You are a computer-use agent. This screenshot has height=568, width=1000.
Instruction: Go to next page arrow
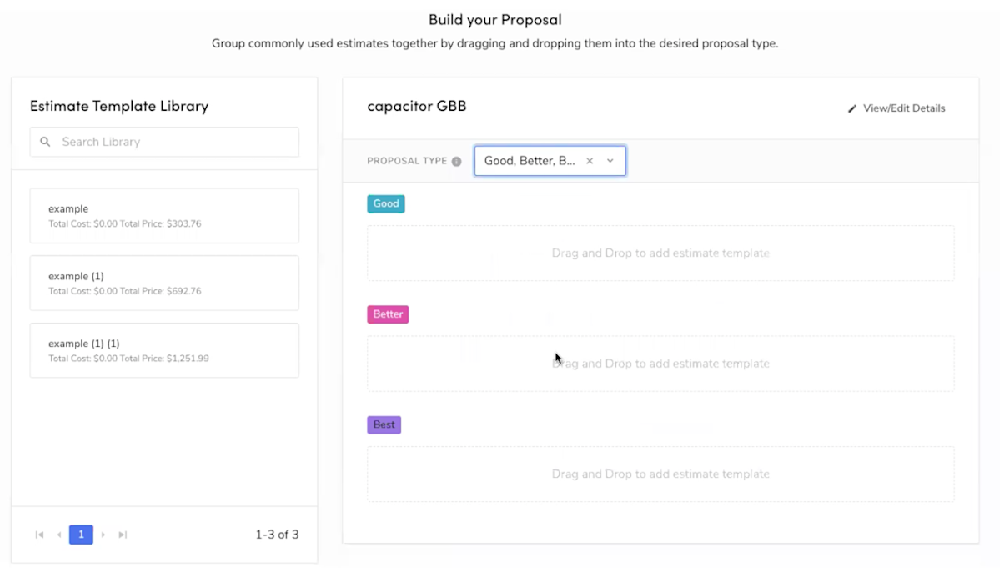(103, 535)
